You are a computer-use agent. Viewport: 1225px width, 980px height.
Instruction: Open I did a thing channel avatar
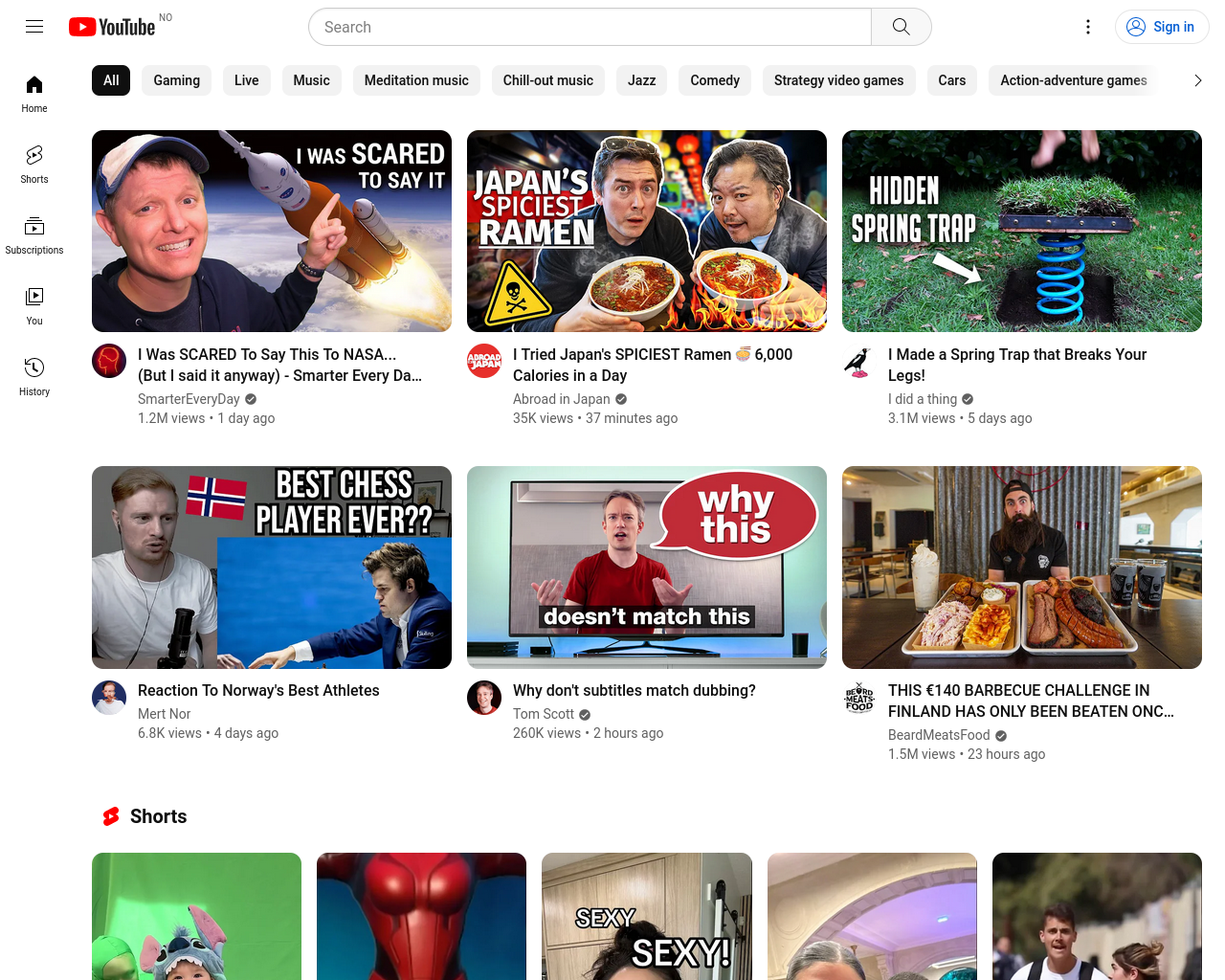(x=859, y=361)
